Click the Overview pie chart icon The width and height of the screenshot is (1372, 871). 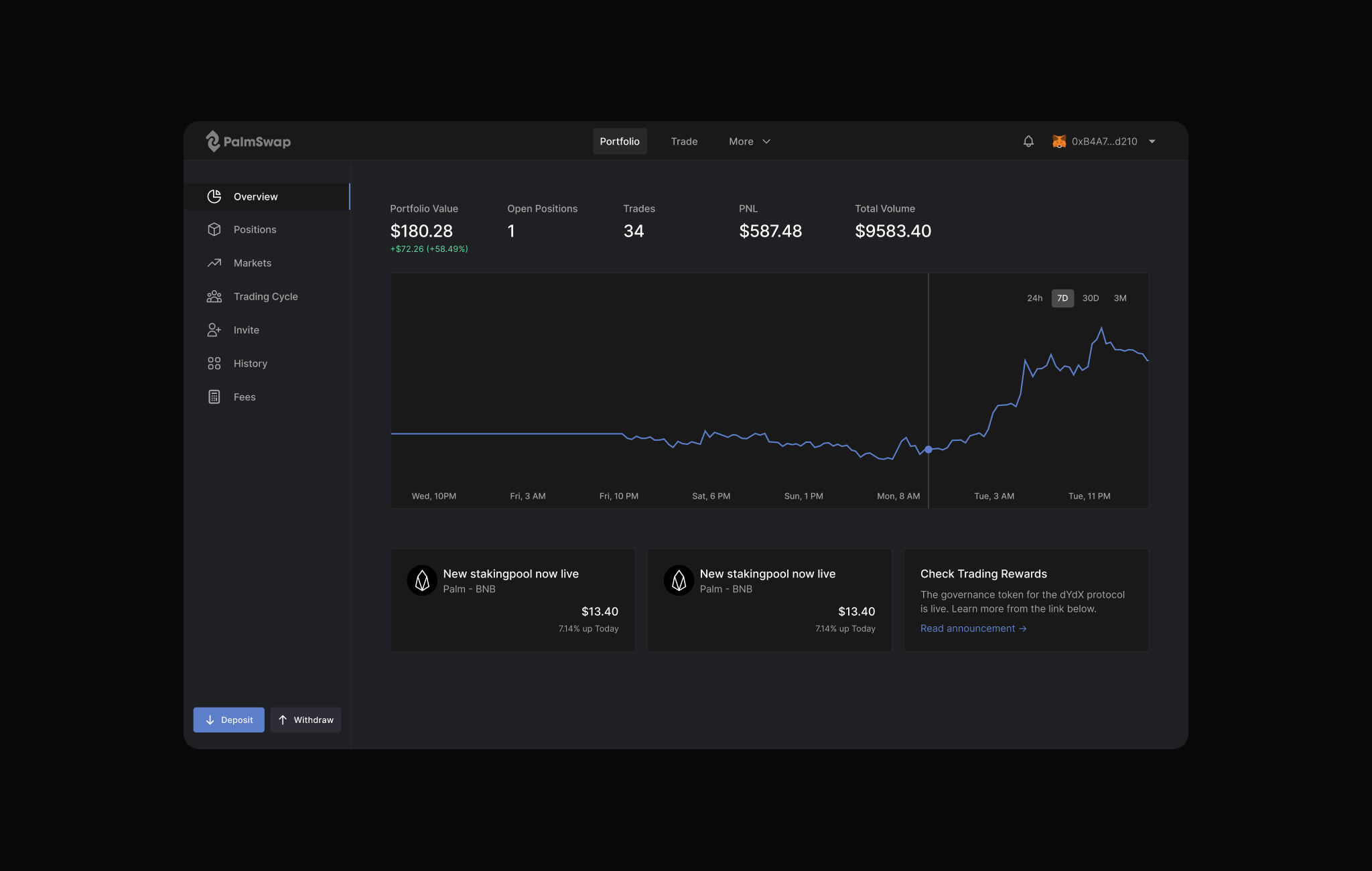(214, 196)
